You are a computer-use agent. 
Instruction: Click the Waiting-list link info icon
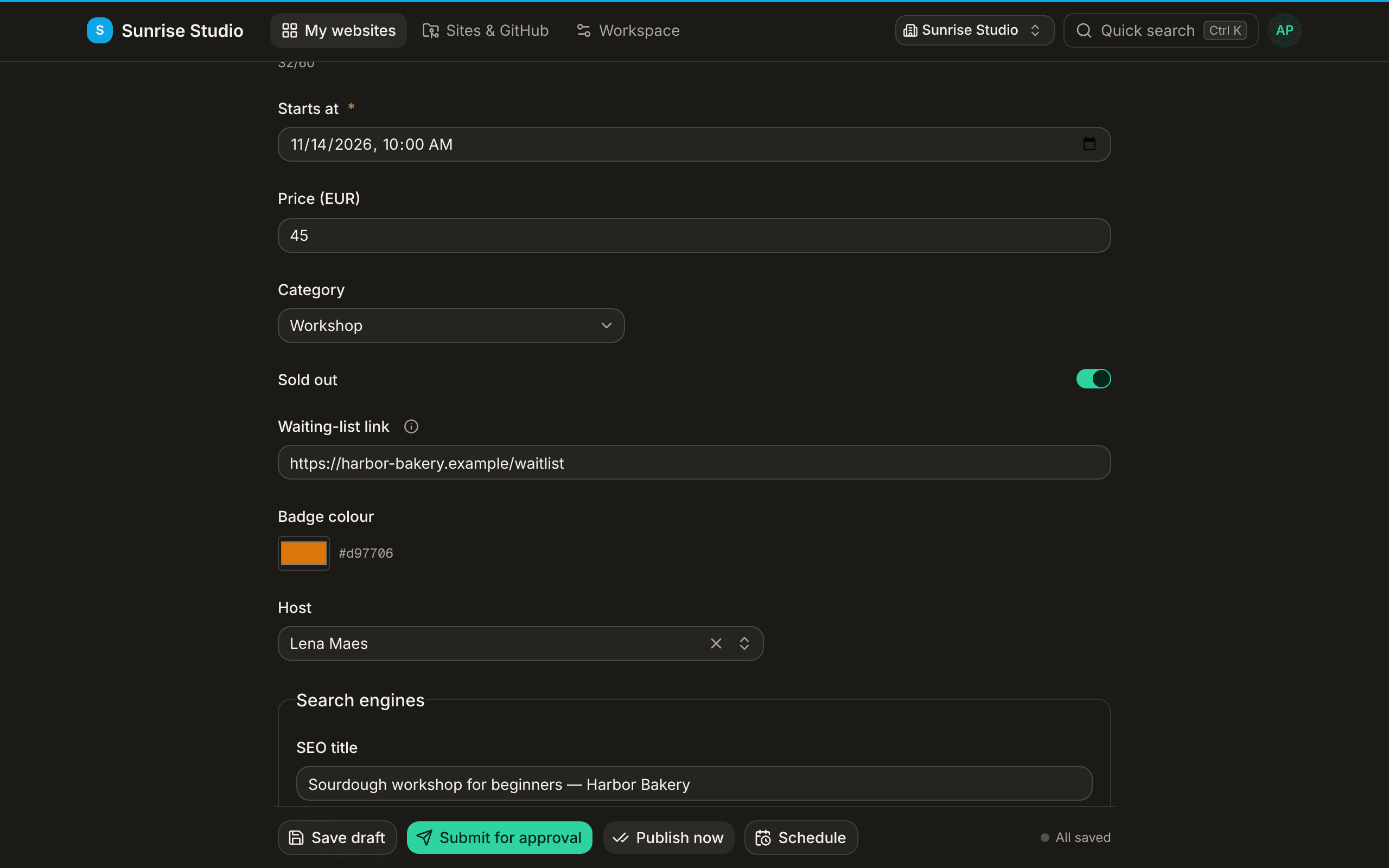(x=411, y=426)
